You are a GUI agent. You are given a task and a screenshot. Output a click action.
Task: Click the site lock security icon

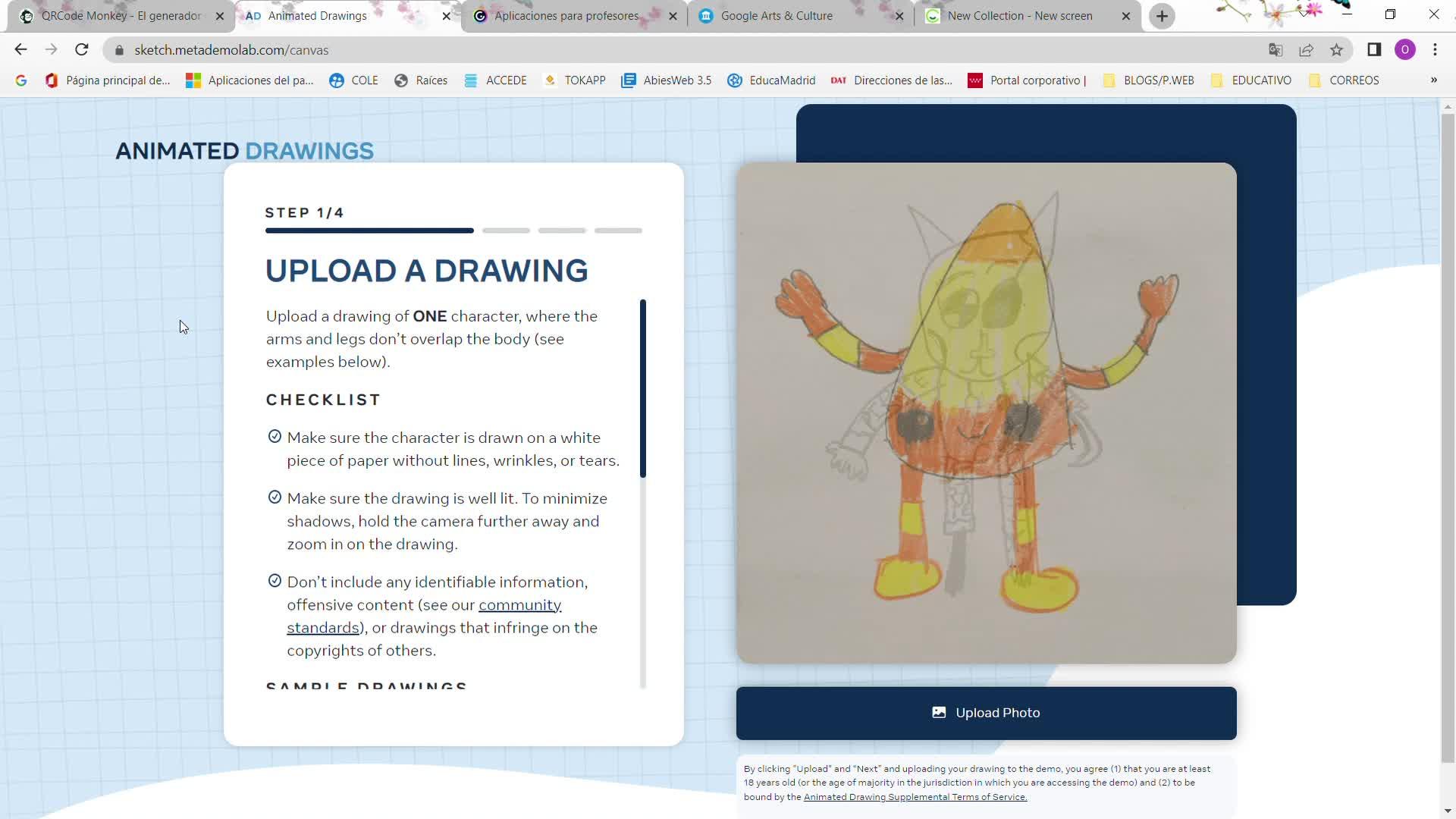tap(119, 50)
